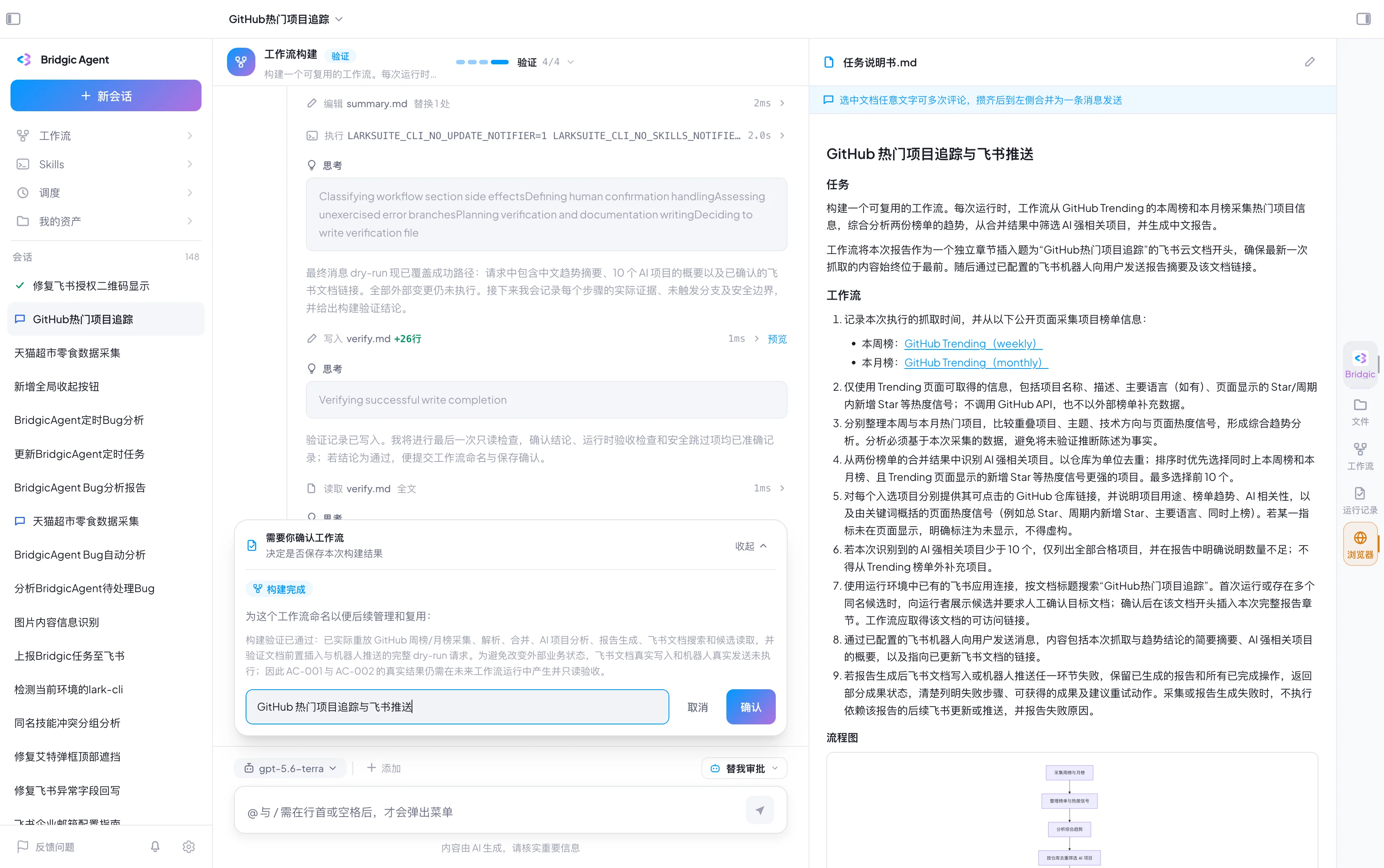Click the notification bell icon

click(x=155, y=846)
